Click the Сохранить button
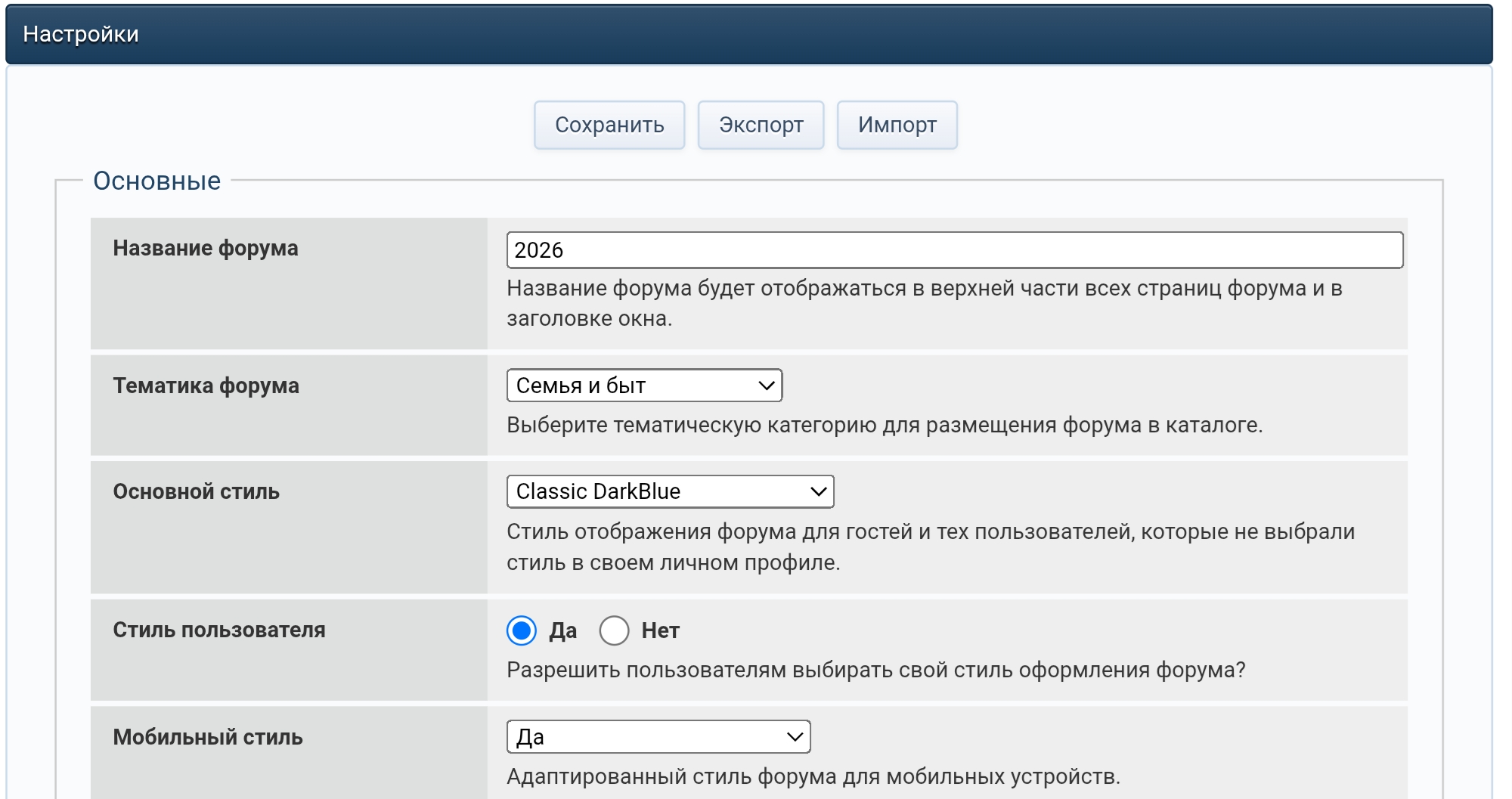The width and height of the screenshot is (1512, 799). tap(609, 125)
